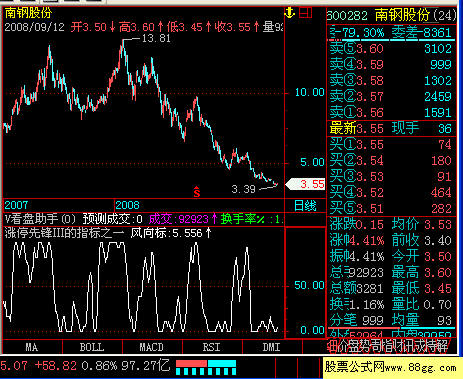Click the 涨跌 0.15 change value
Screen dimensions: 463x379
coord(357,224)
